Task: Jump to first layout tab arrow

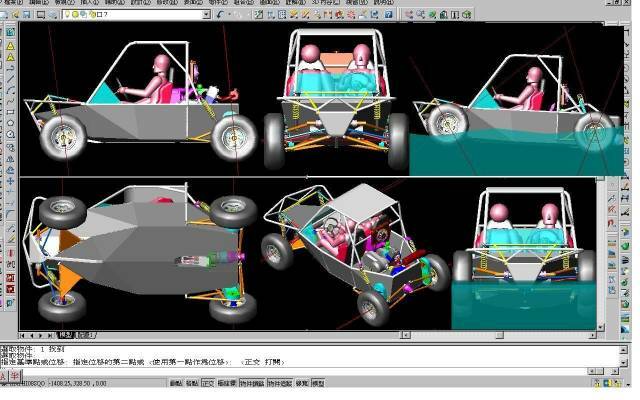Action: pyautogui.click(x=22, y=335)
